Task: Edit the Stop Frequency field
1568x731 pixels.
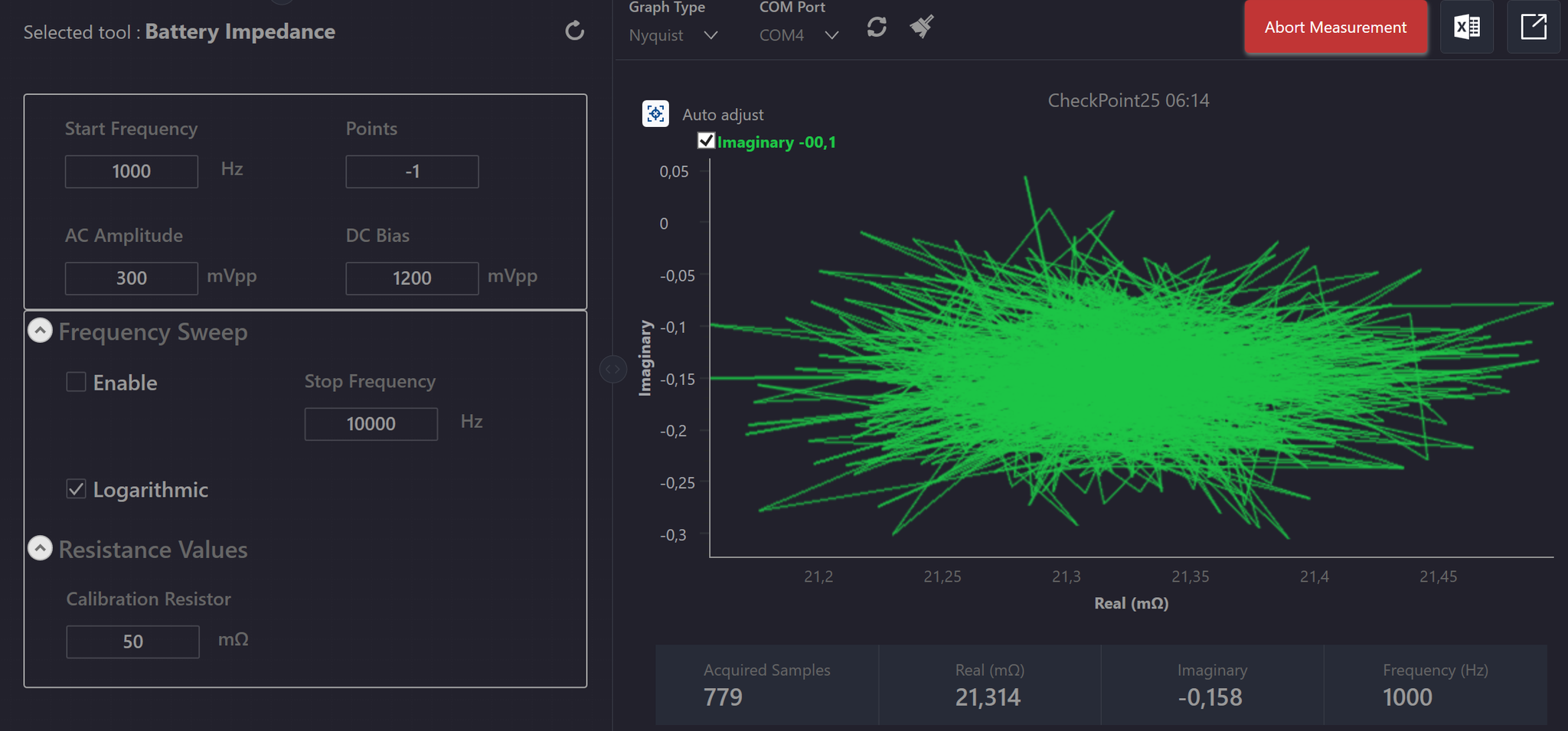Action: [x=371, y=424]
